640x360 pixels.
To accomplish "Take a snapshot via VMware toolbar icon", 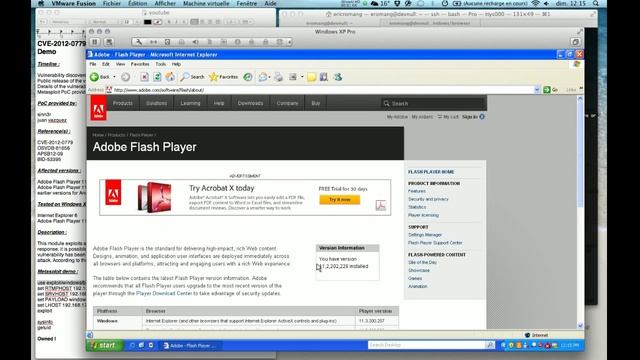I will click(109, 42).
